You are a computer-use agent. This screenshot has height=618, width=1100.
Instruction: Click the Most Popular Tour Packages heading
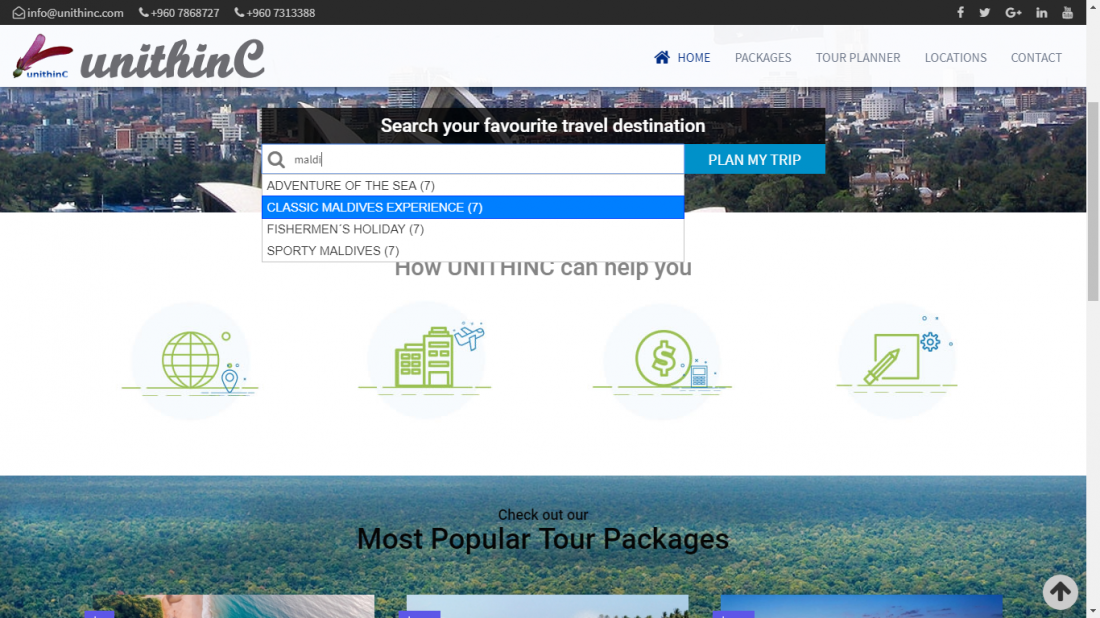click(543, 539)
